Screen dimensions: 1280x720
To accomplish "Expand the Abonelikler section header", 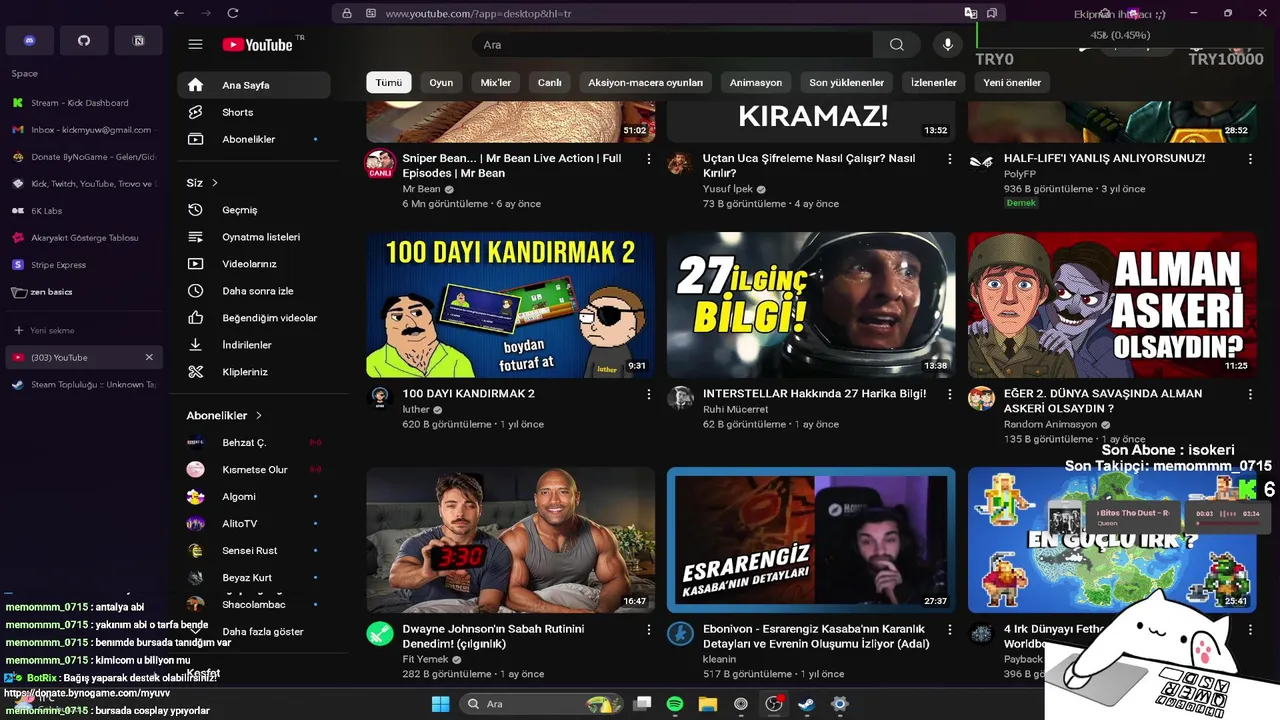I will [x=224, y=415].
